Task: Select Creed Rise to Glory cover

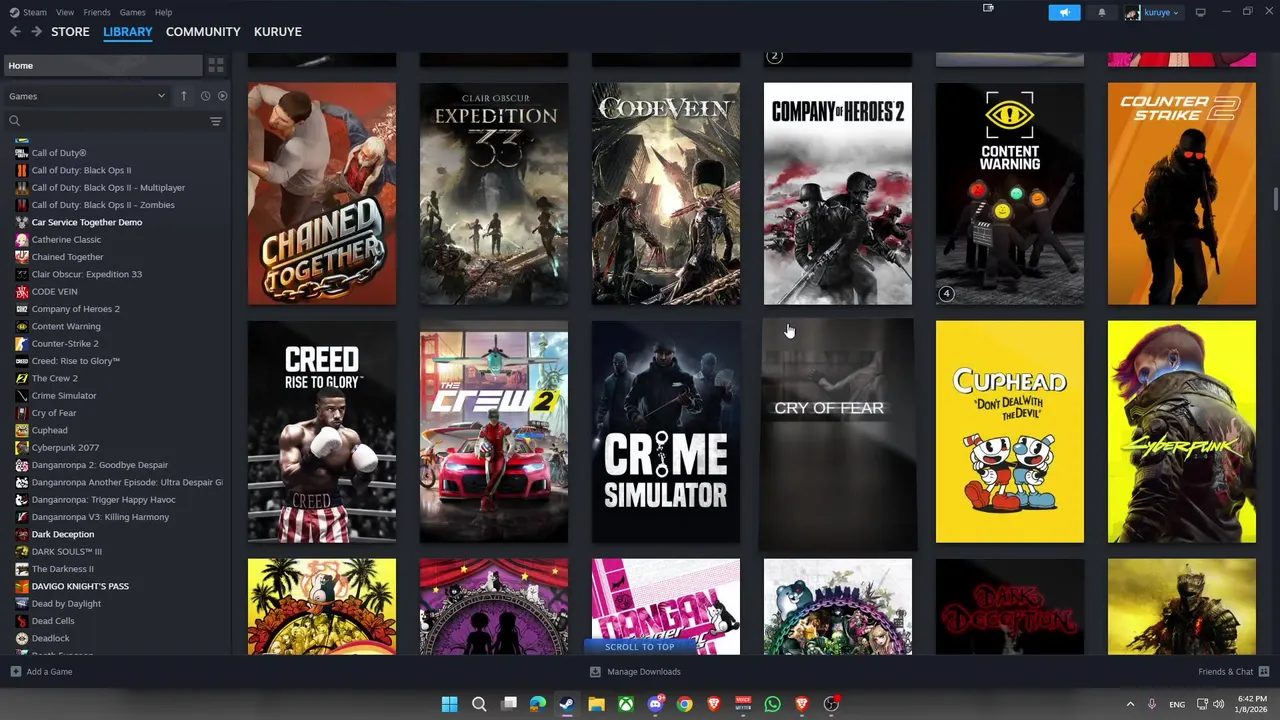Action: click(x=322, y=432)
